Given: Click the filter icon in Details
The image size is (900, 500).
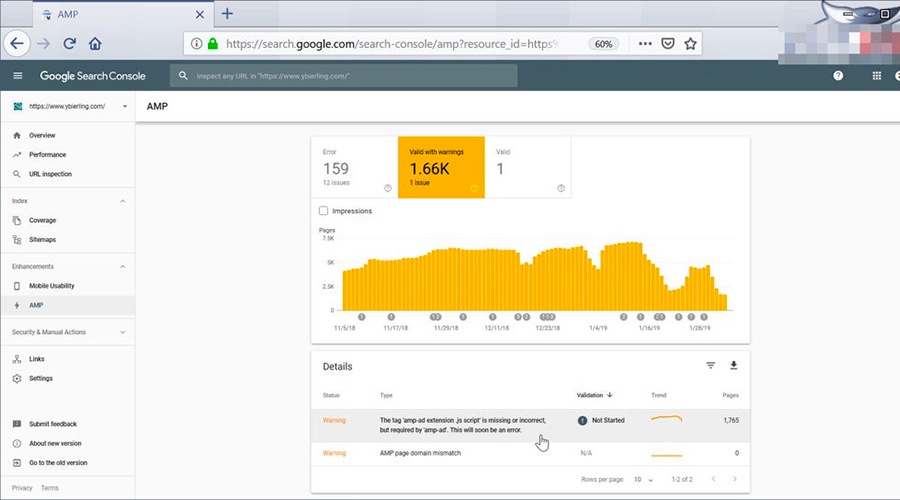Looking at the screenshot, I should 711,366.
